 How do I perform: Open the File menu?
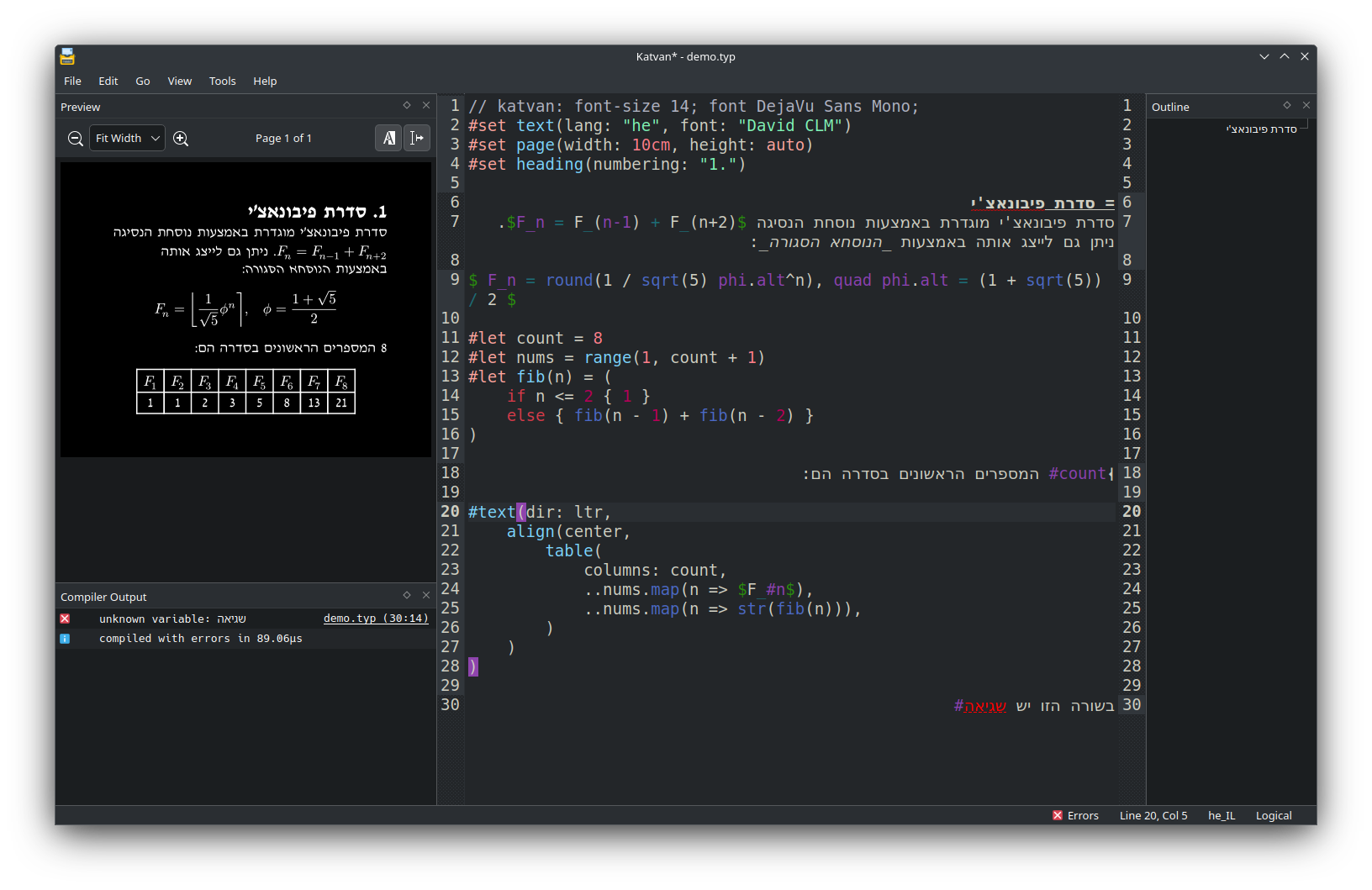tap(72, 82)
